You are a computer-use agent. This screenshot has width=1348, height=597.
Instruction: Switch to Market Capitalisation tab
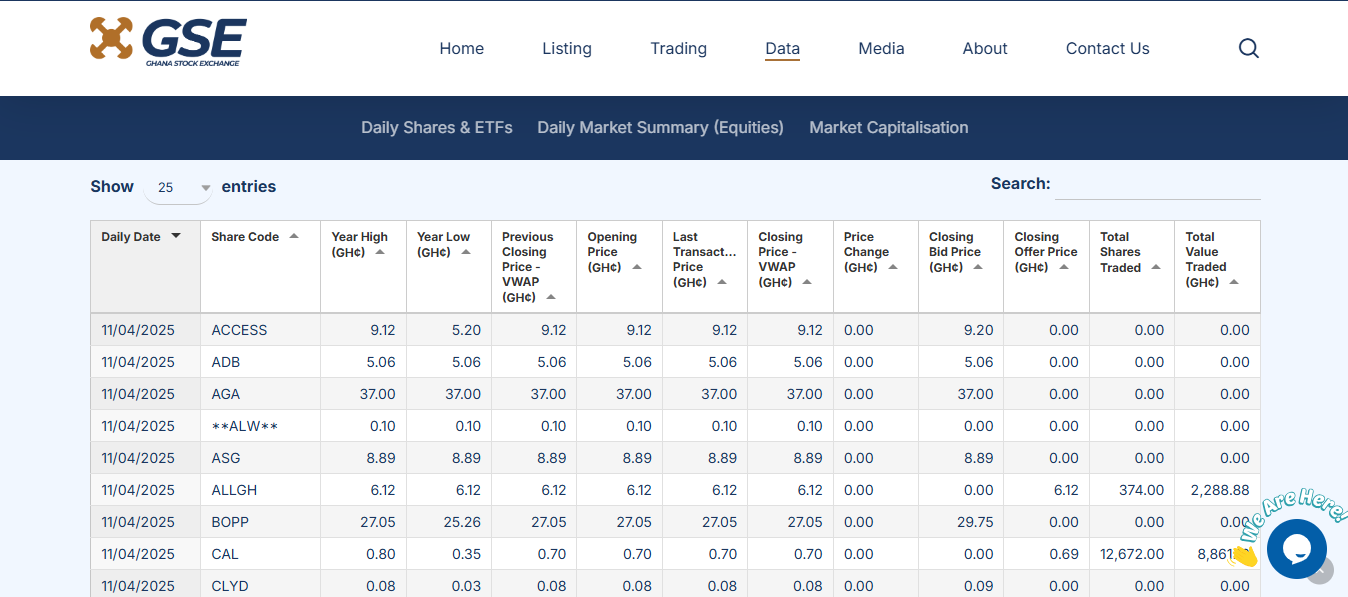[889, 127]
